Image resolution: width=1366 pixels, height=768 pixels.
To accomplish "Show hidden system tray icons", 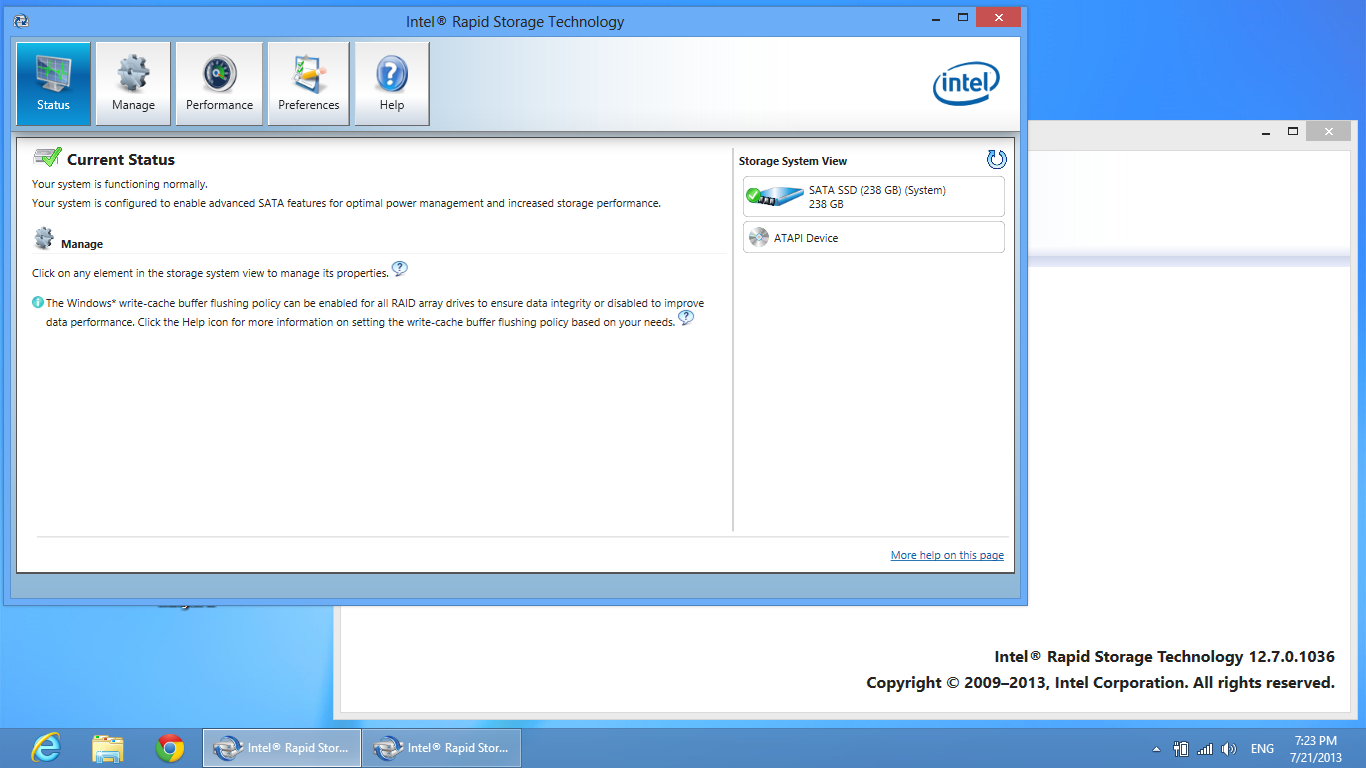I will [1157, 749].
